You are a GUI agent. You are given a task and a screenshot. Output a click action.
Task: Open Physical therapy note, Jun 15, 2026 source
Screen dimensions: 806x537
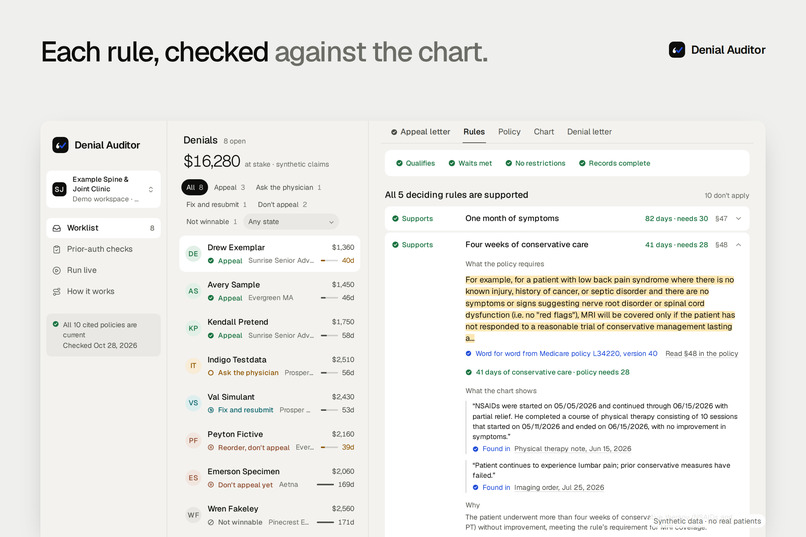click(x=573, y=449)
